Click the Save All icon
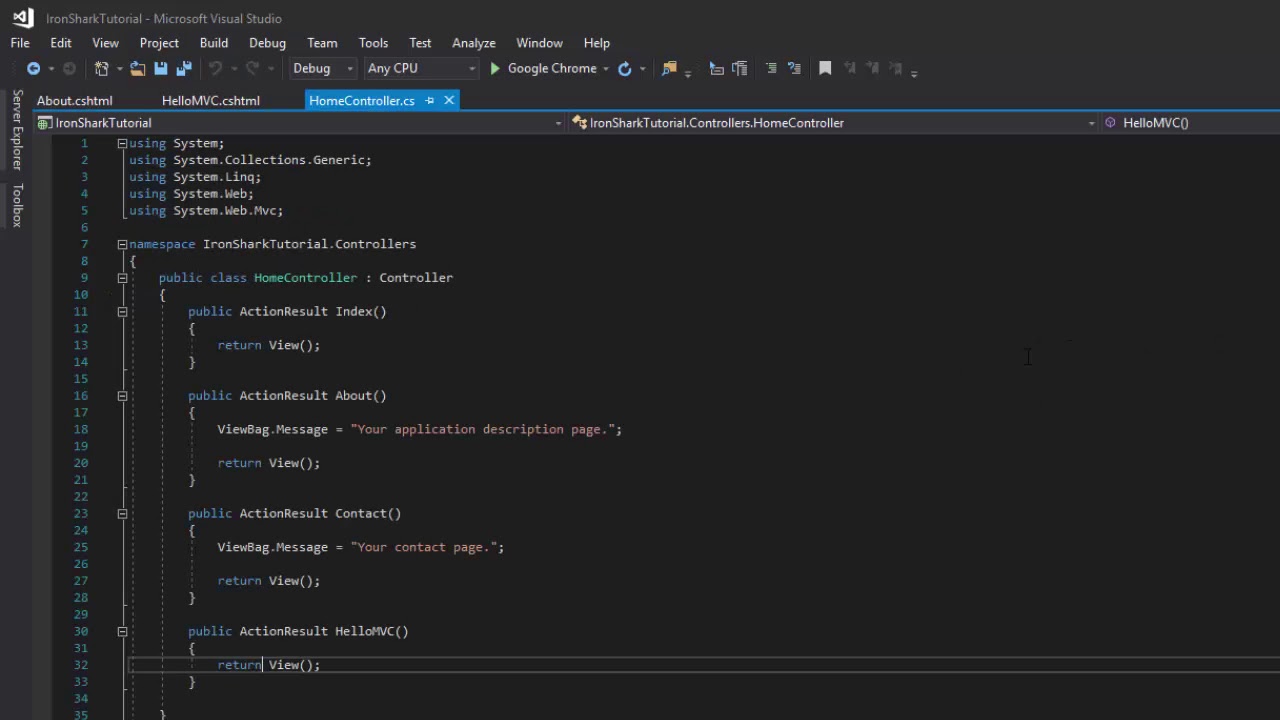 (184, 69)
